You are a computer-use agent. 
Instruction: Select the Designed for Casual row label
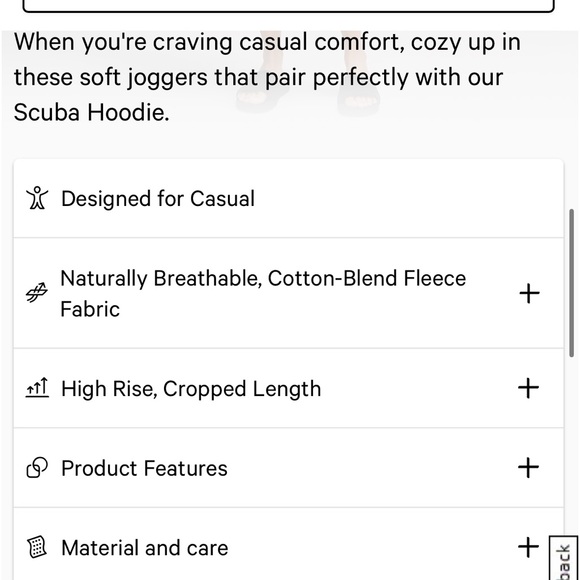click(x=158, y=199)
